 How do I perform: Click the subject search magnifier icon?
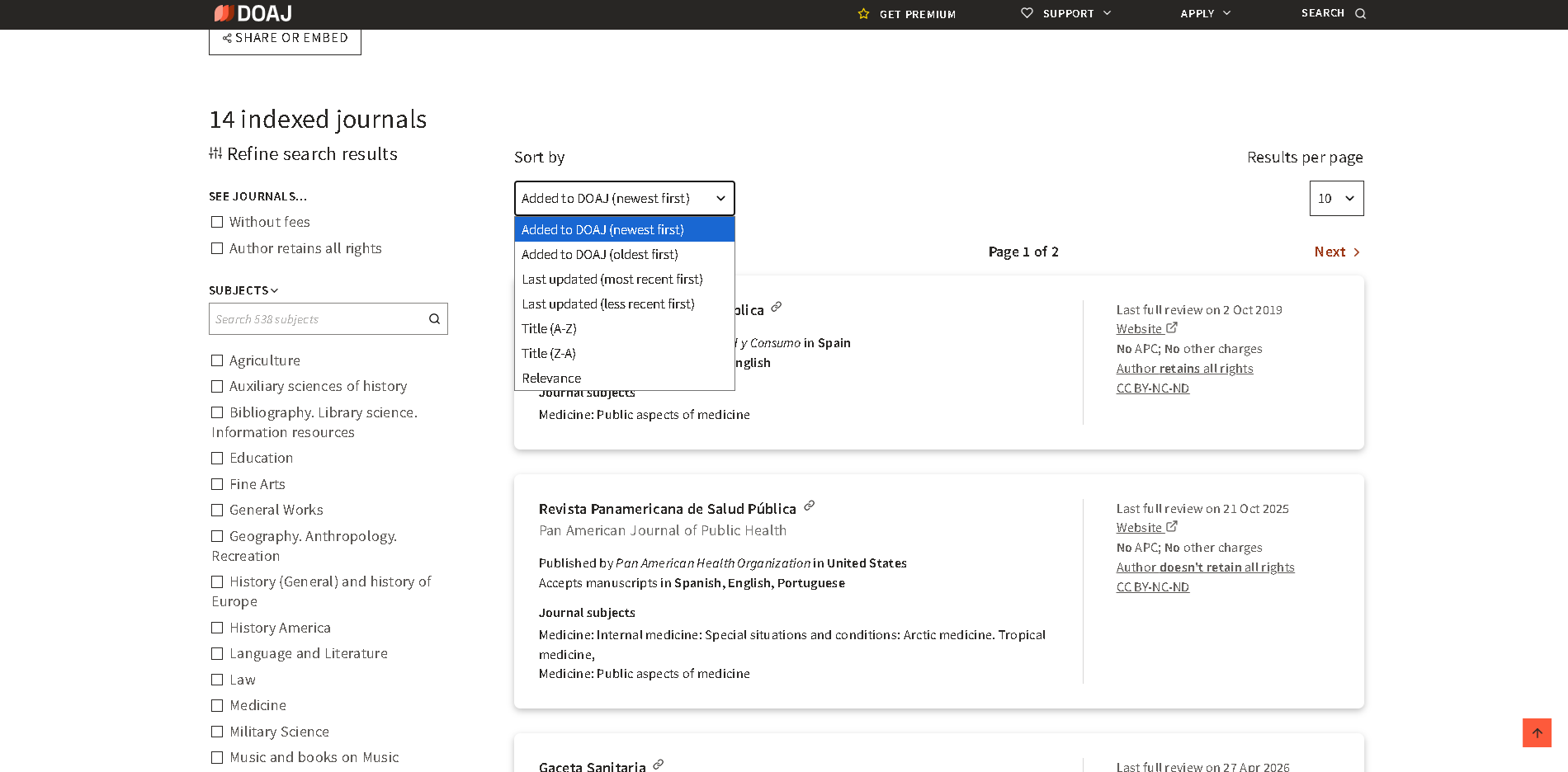tap(434, 319)
